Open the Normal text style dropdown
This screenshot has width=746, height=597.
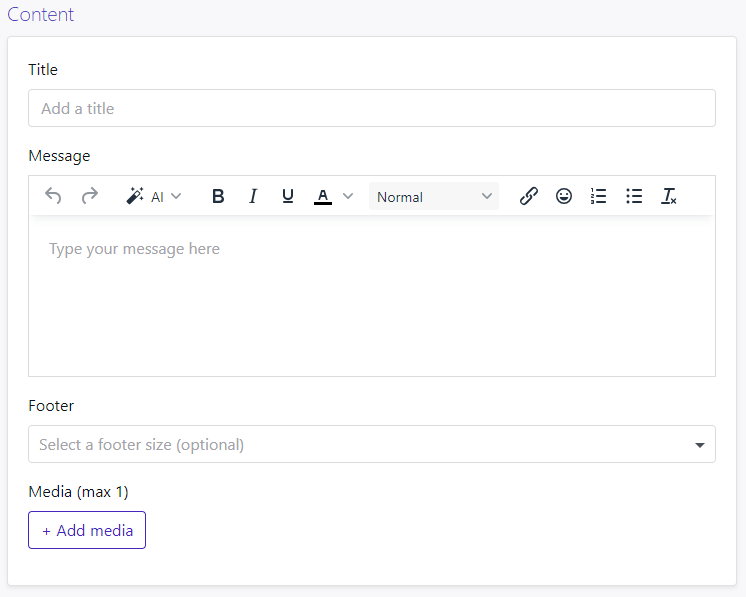pyautogui.click(x=434, y=197)
